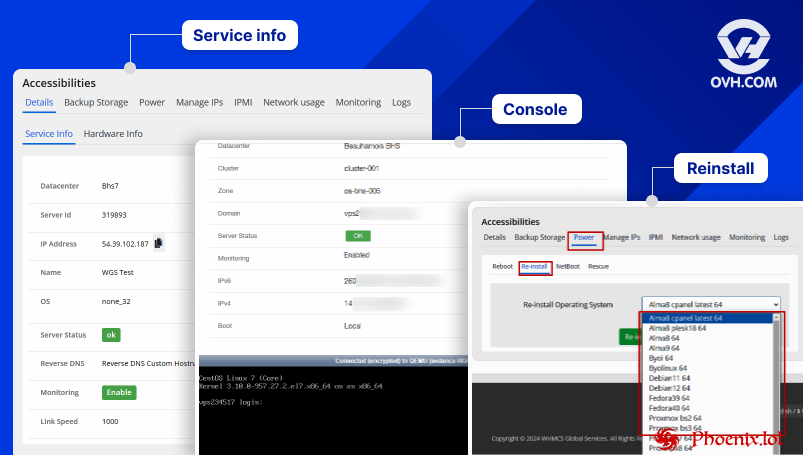Click the Copyright 2024 WHMCS footer text
This screenshot has height=455, width=803.
tap(566, 439)
